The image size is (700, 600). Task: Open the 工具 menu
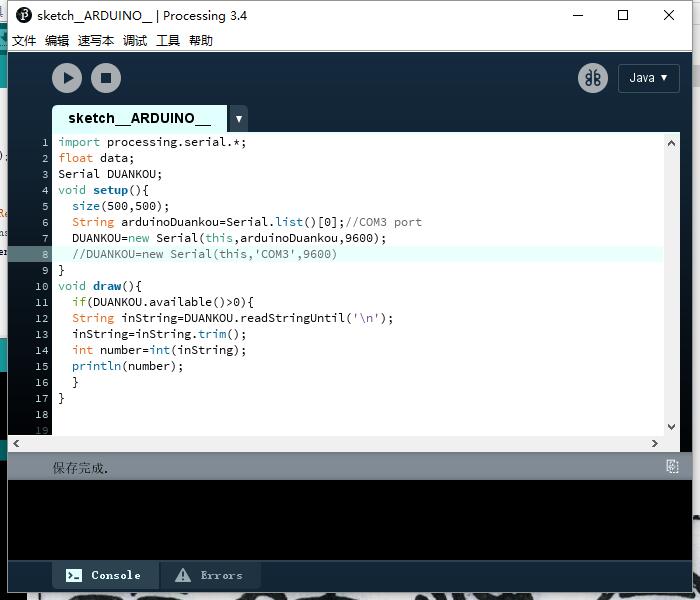click(x=168, y=41)
